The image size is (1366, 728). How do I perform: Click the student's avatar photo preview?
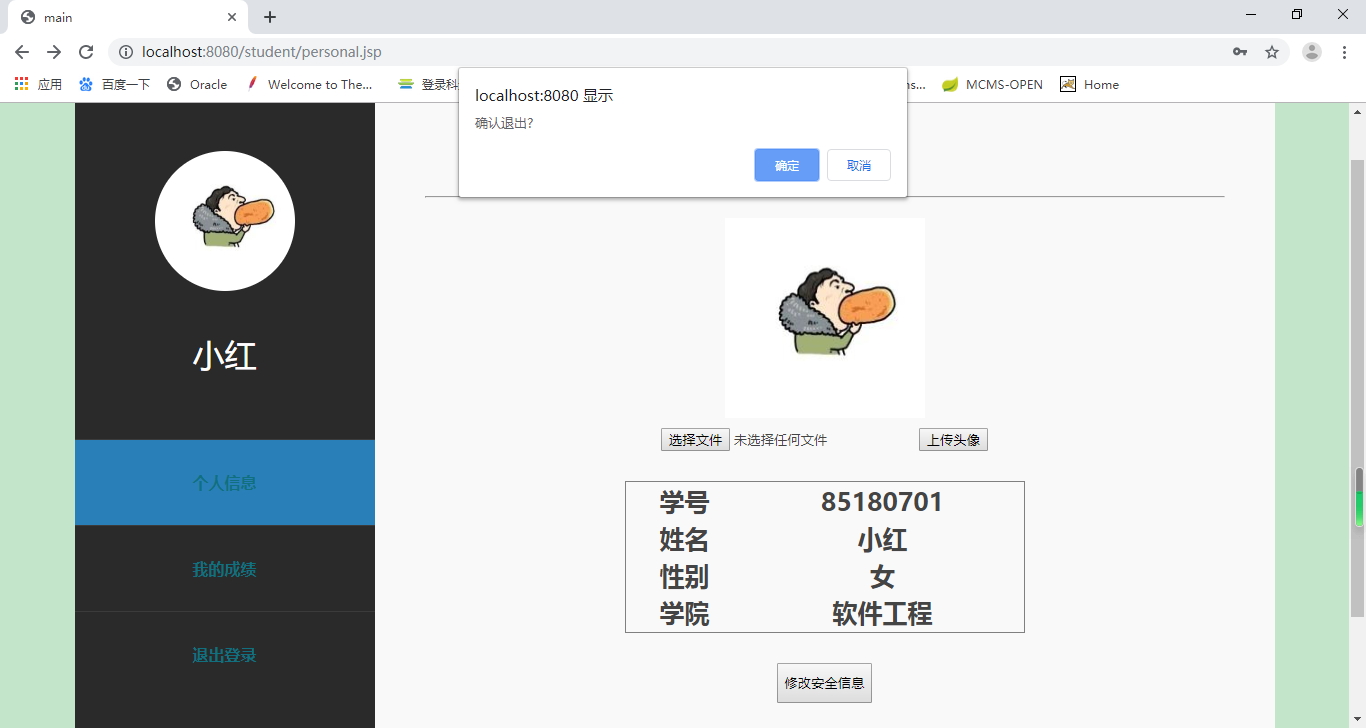point(824,317)
